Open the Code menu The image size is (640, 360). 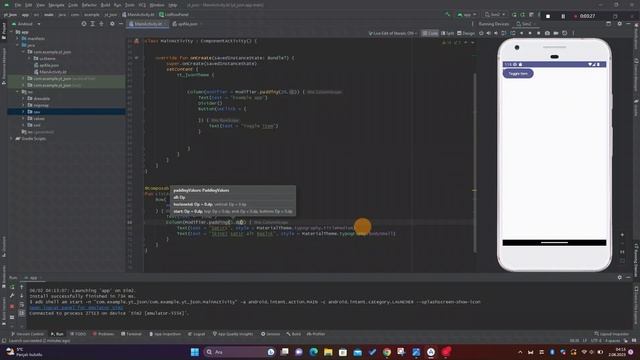(73, 5)
